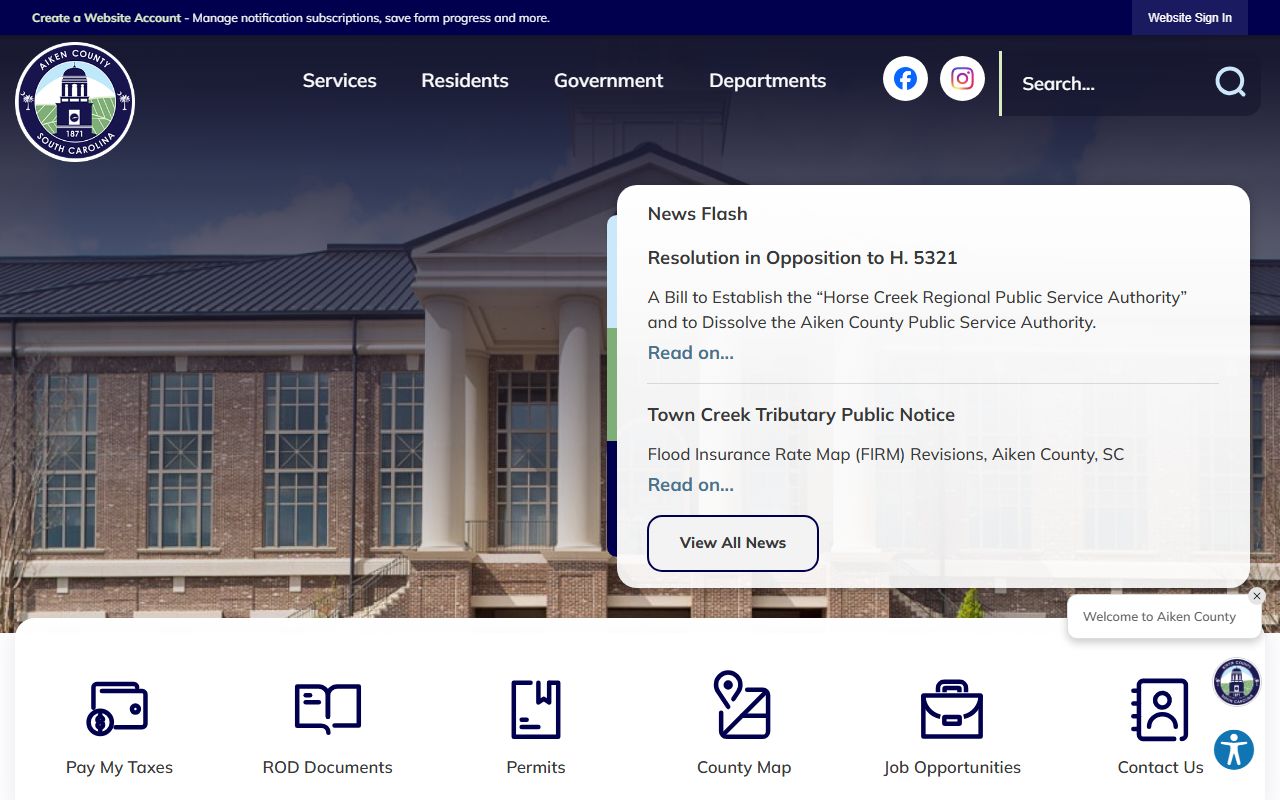Click the Permits label

pyautogui.click(x=536, y=768)
